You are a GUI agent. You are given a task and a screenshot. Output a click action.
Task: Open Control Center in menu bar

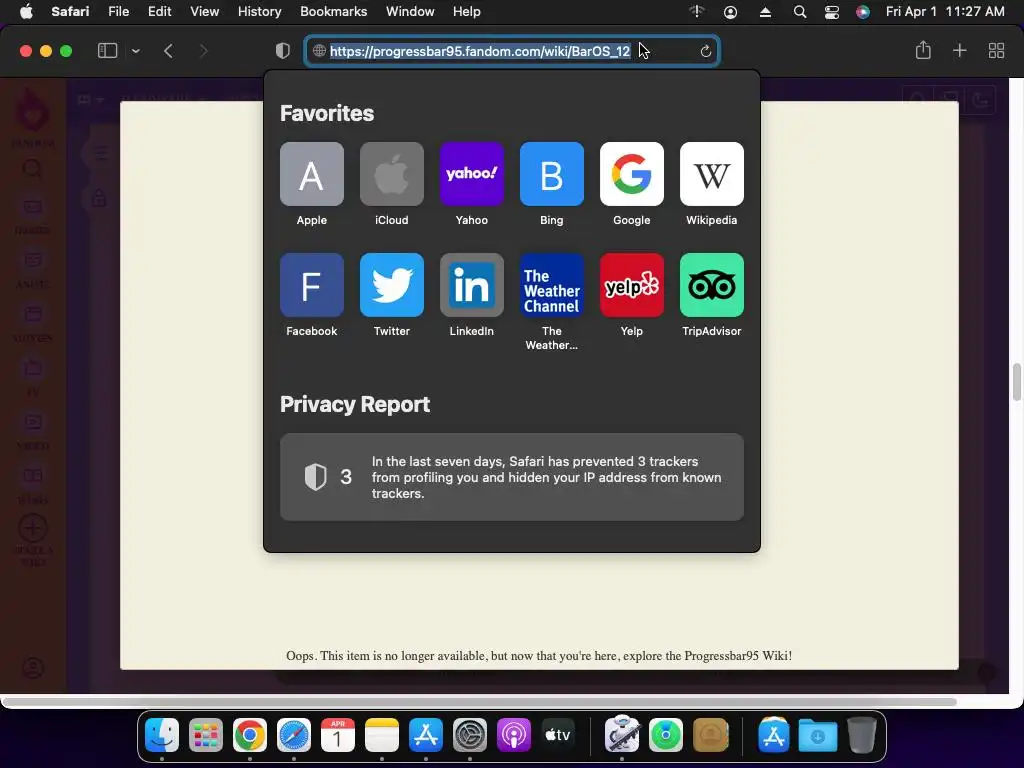coord(831,12)
